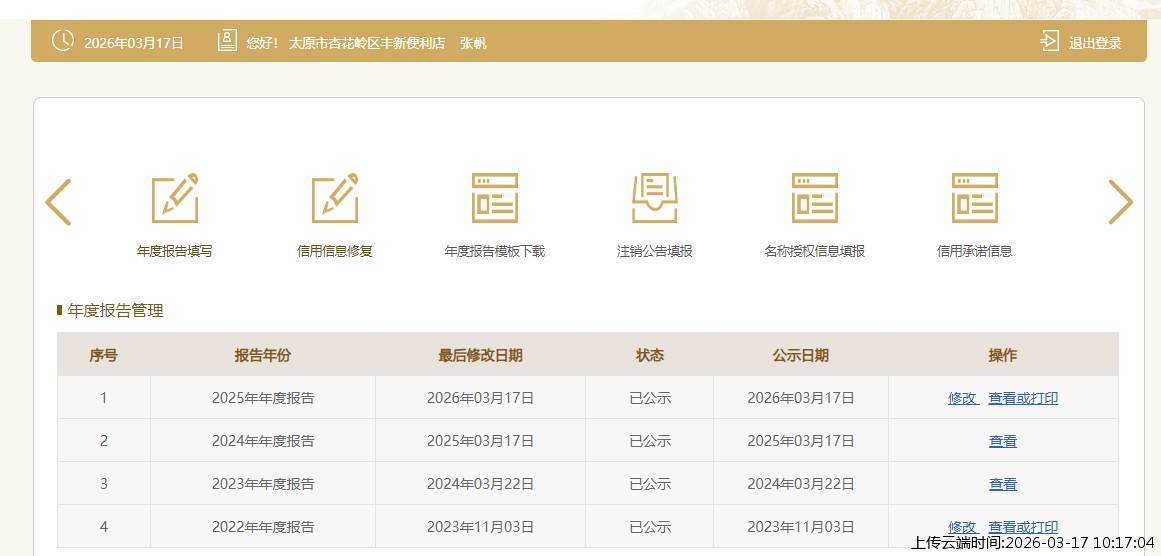Click the 年度报告填写 label text
Image resolution: width=1161 pixels, height=556 pixels.
coord(175,251)
